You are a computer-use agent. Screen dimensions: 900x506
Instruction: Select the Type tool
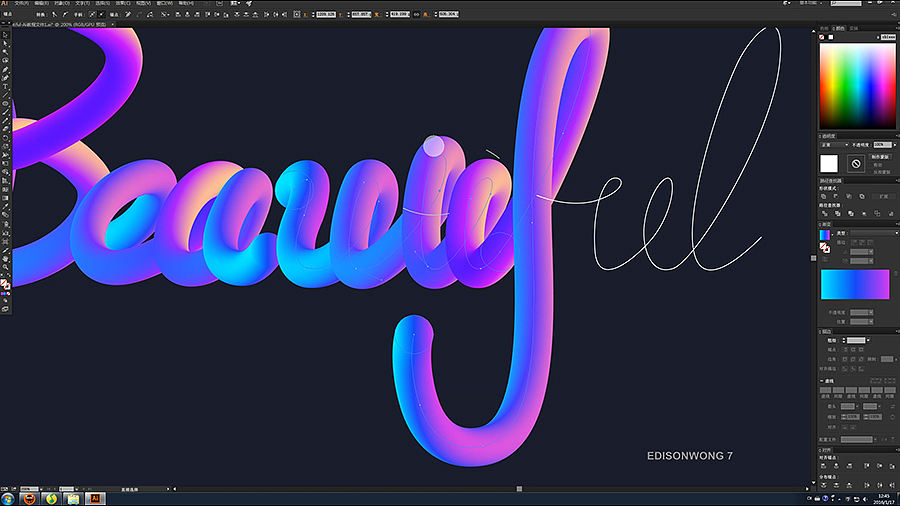(5, 87)
